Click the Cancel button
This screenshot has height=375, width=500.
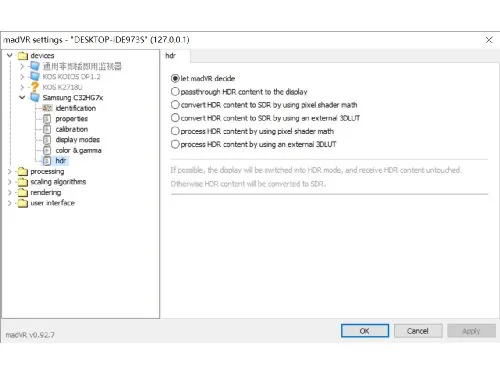pos(418,331)
